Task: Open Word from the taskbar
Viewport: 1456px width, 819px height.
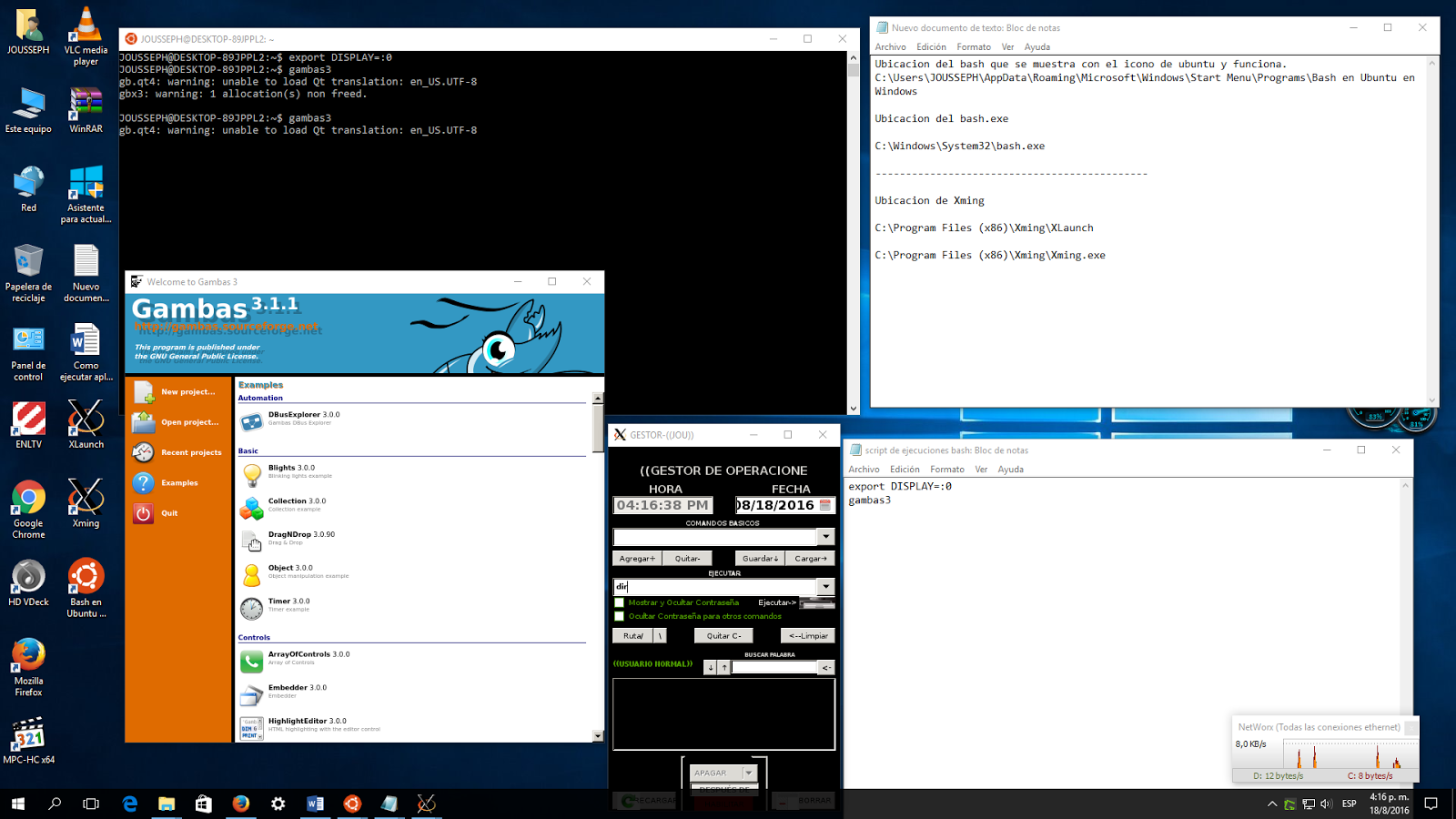Action: (315, 804)
